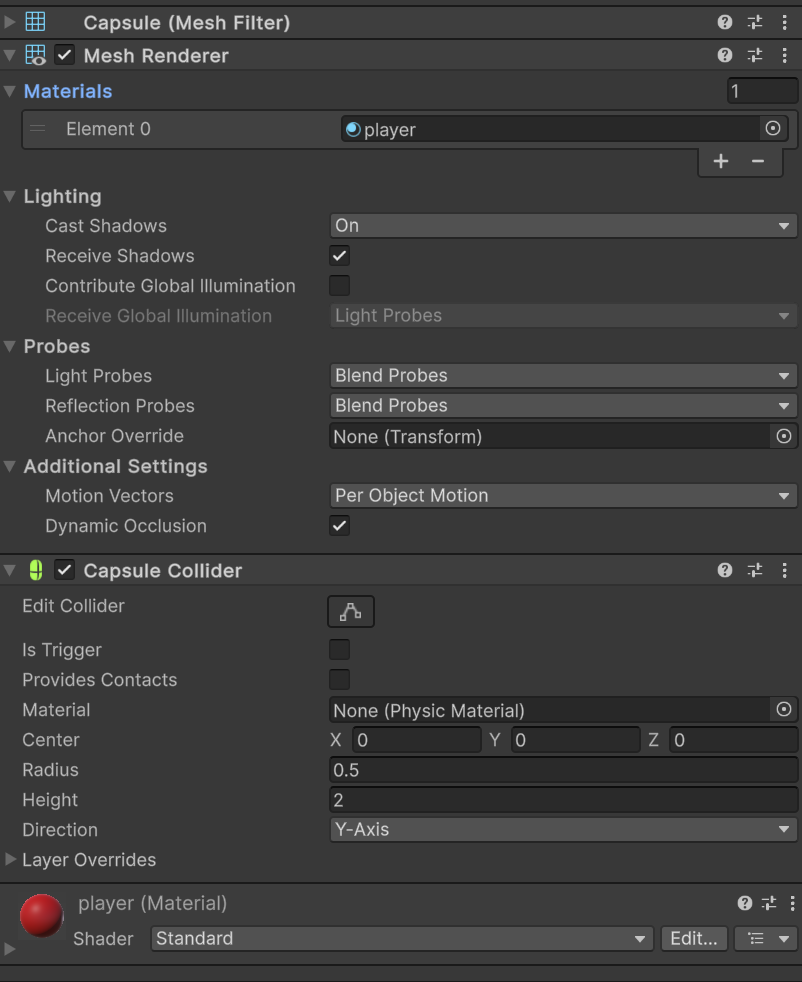Open object picker for Anchor Override

[784, 437]
